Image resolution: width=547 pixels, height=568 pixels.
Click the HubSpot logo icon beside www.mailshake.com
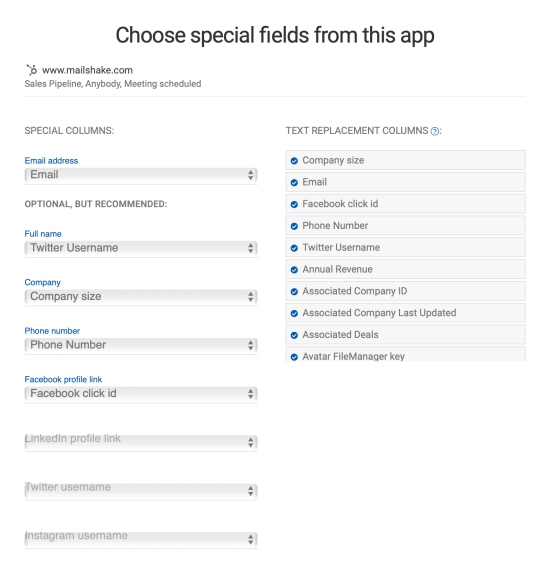point(32,70)
